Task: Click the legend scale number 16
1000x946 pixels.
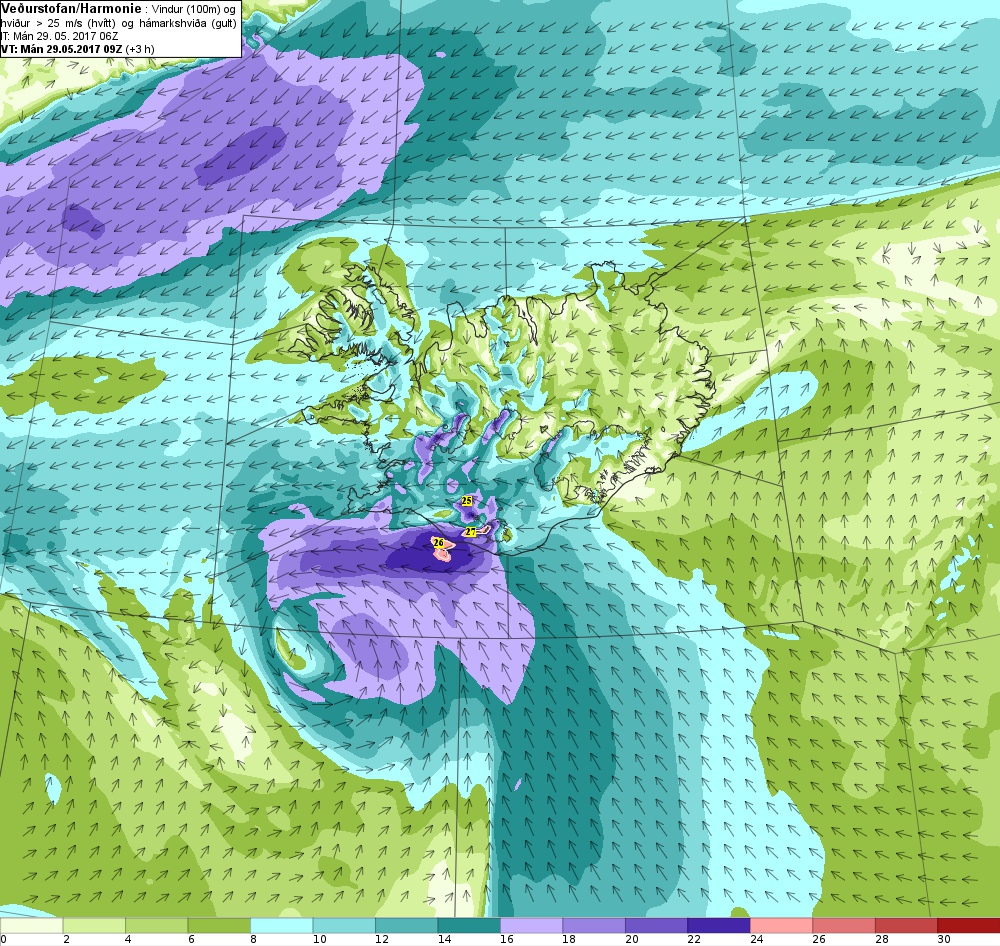Action: 506,939
